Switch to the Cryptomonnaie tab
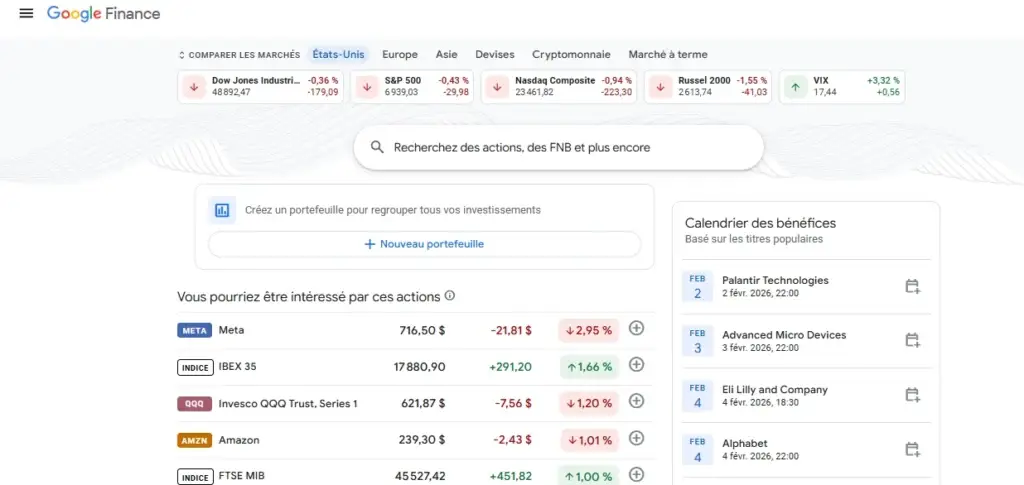The height and width of the screenshot is (485, 1024). click(x=571, y=55)
